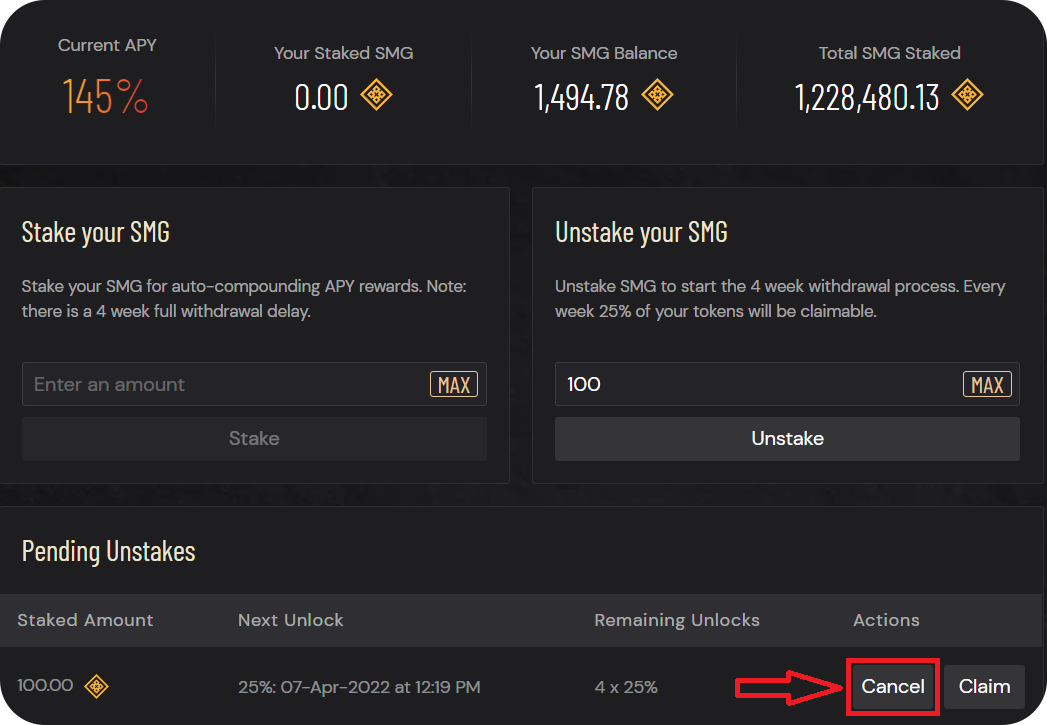Image resolution: width=1047 pixels, height=725 pixels.
Task: Click the Next Unlock column header
Action: click(290, 620)
